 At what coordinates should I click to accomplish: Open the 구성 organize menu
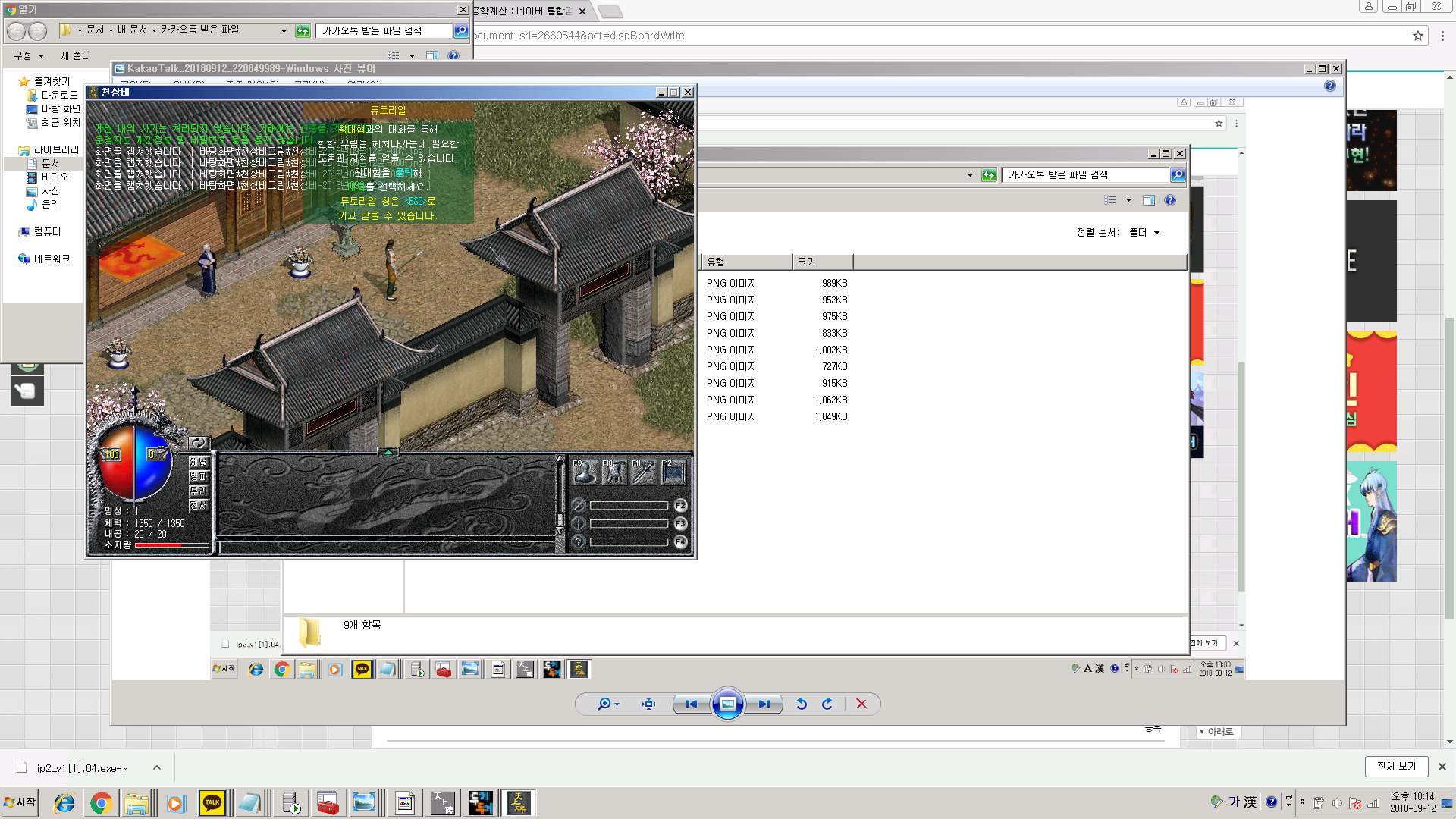(29, 55)
